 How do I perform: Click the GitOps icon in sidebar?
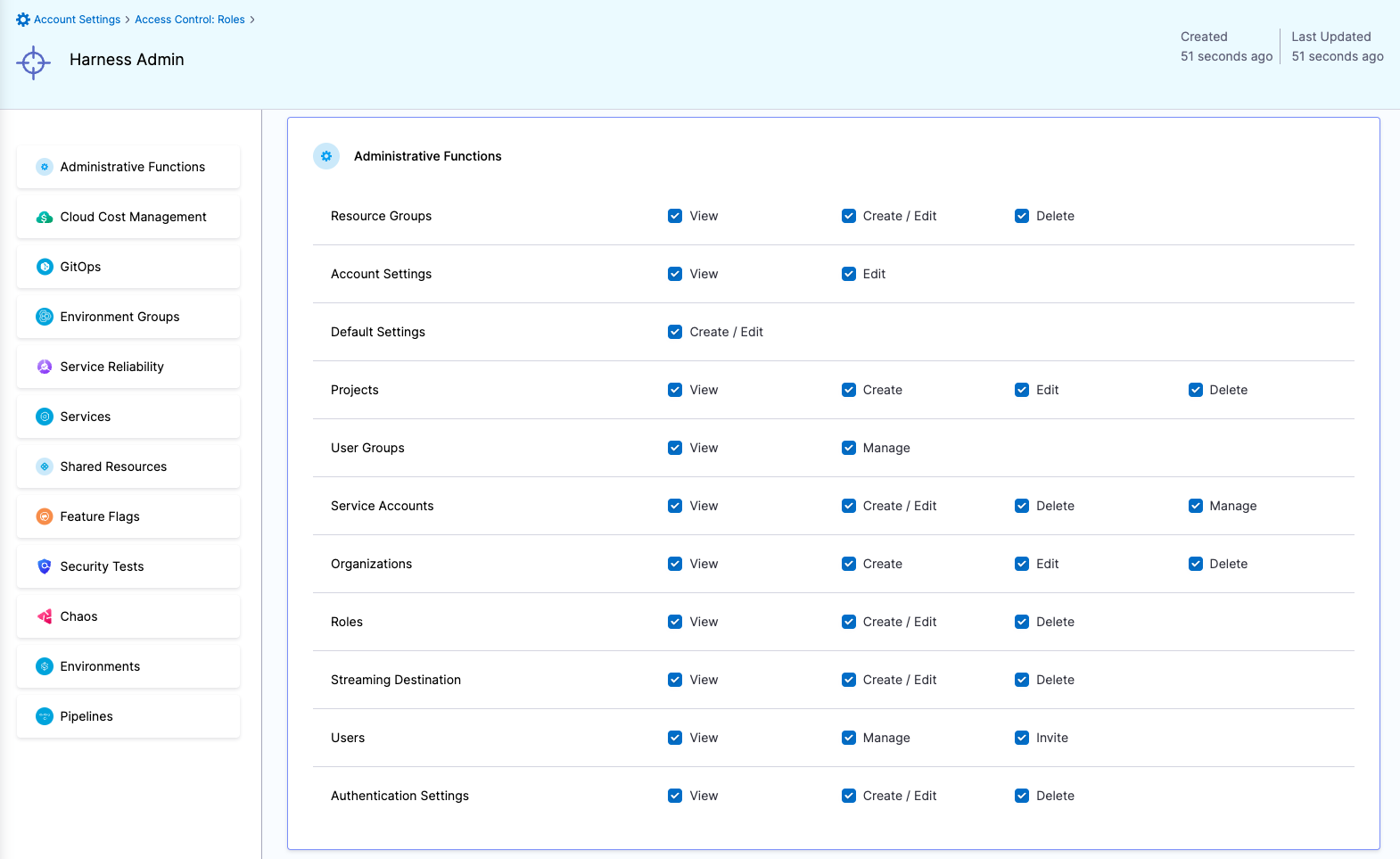pyautogui.click(x=44, y=267)
